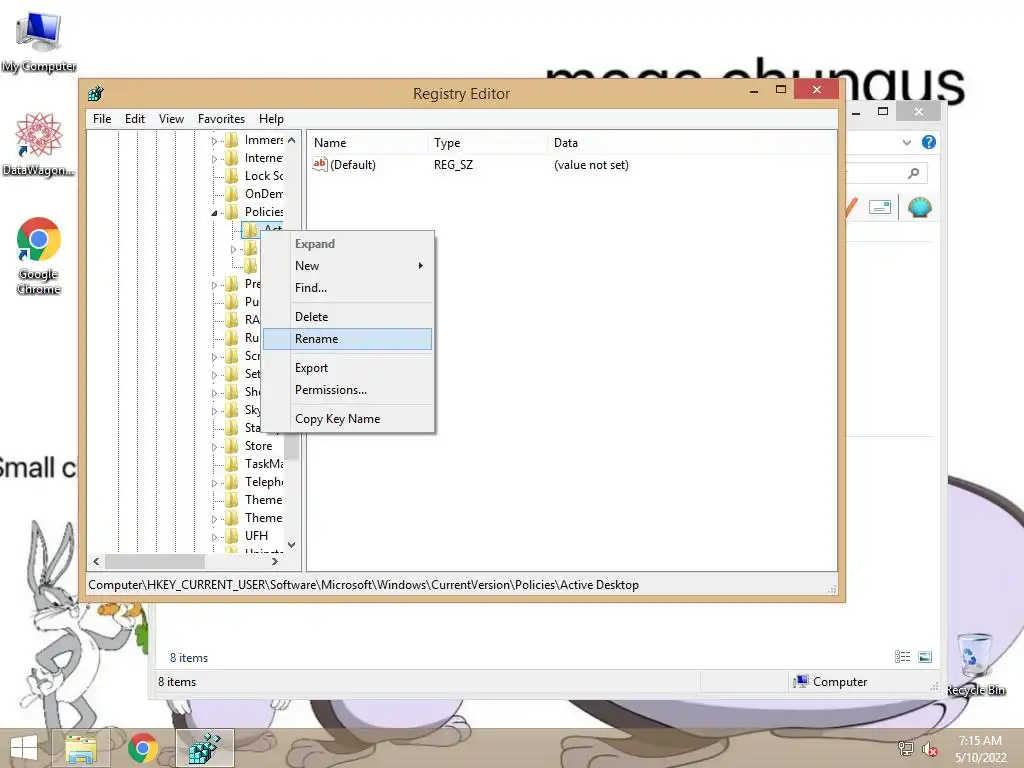Viewport: 1024px width, 768px height.
Task: Open the Recycle Bin desktop icon
Action: [975, 664]
